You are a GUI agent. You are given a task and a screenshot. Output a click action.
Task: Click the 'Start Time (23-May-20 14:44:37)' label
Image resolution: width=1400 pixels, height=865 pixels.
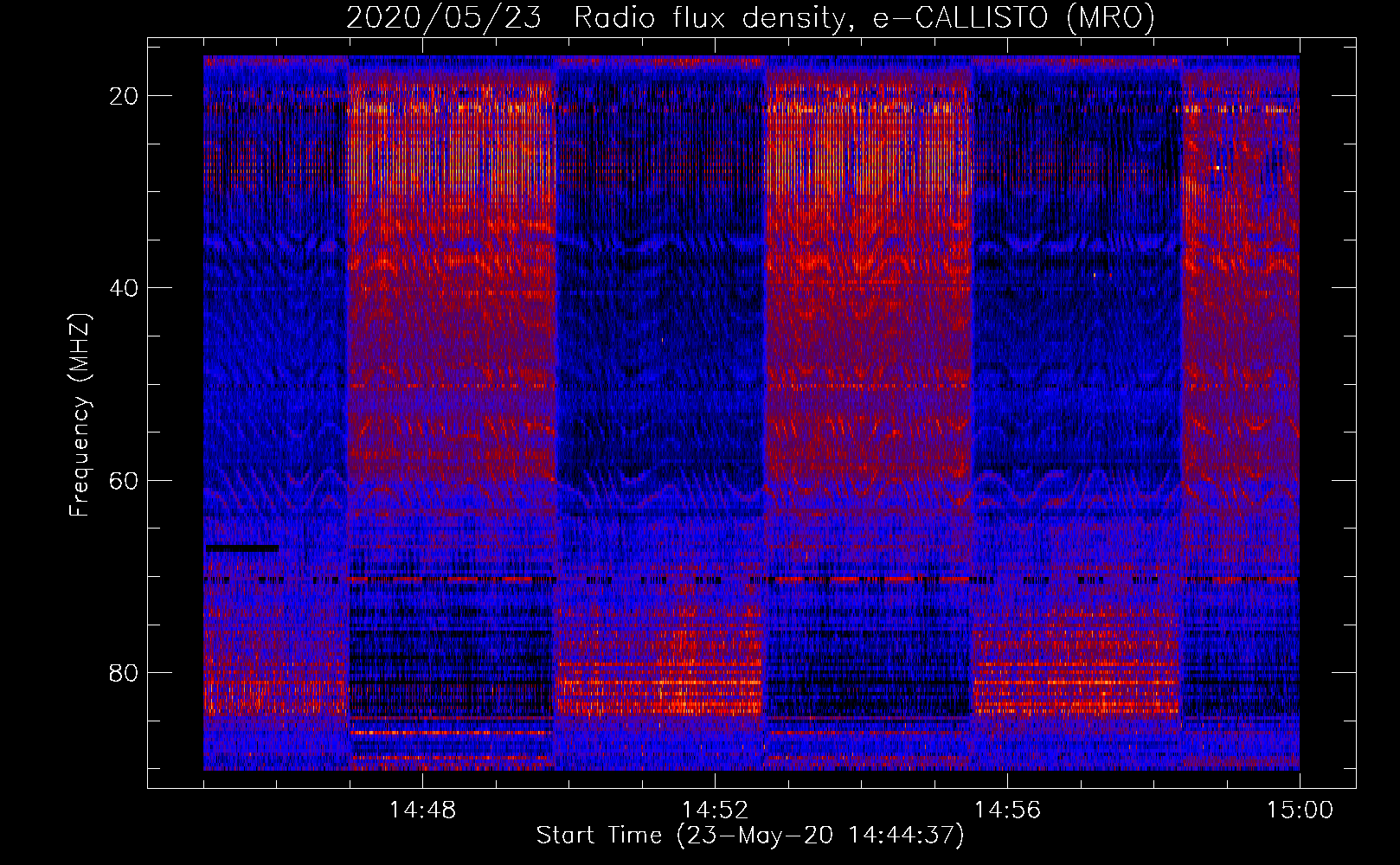click(x=750, y=836)
